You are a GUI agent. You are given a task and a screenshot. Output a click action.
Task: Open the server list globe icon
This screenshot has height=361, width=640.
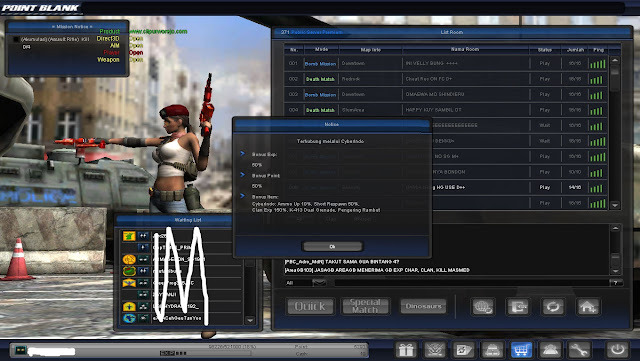tap(483, 306)
